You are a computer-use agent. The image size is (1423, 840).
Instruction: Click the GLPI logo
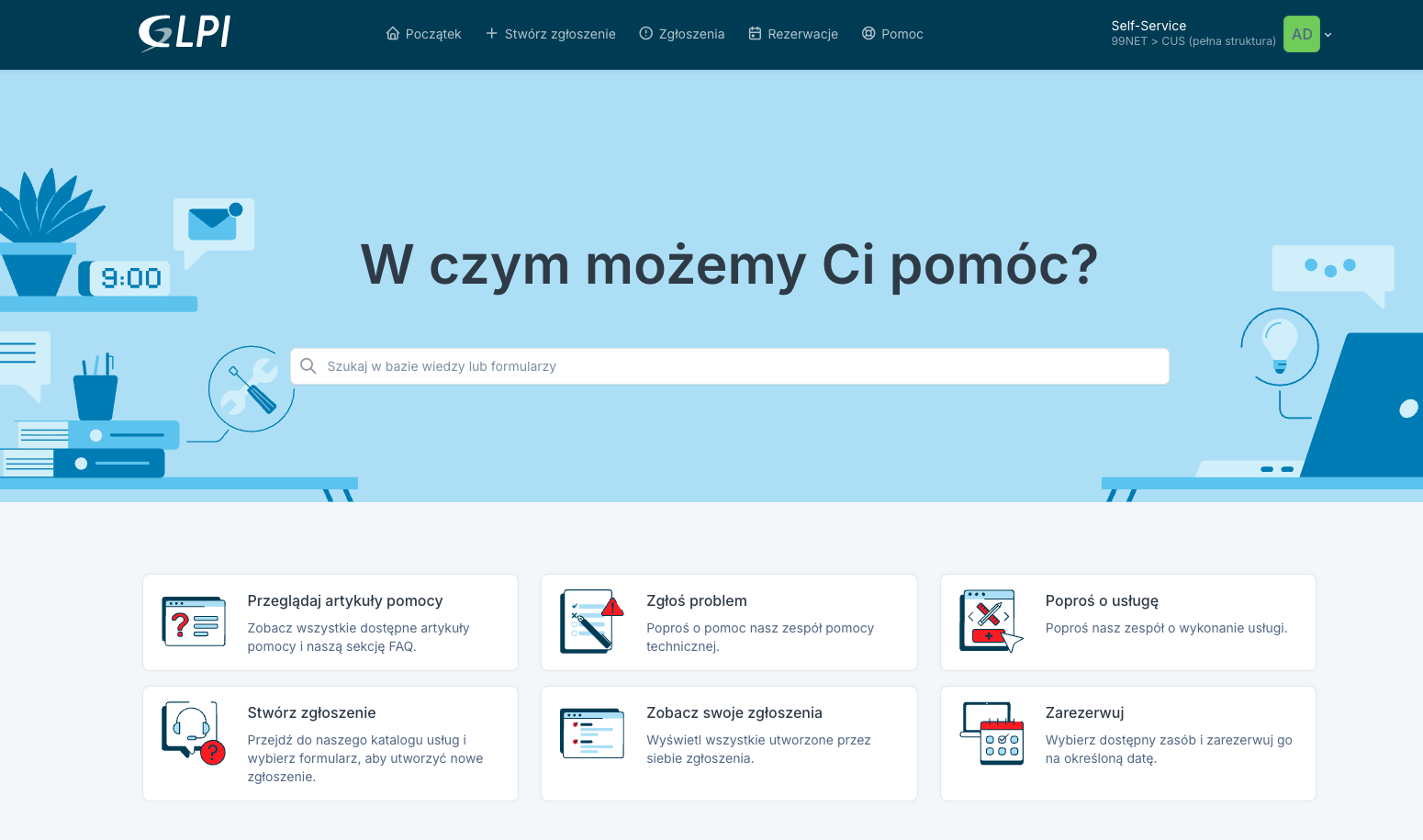pos(185,34)
